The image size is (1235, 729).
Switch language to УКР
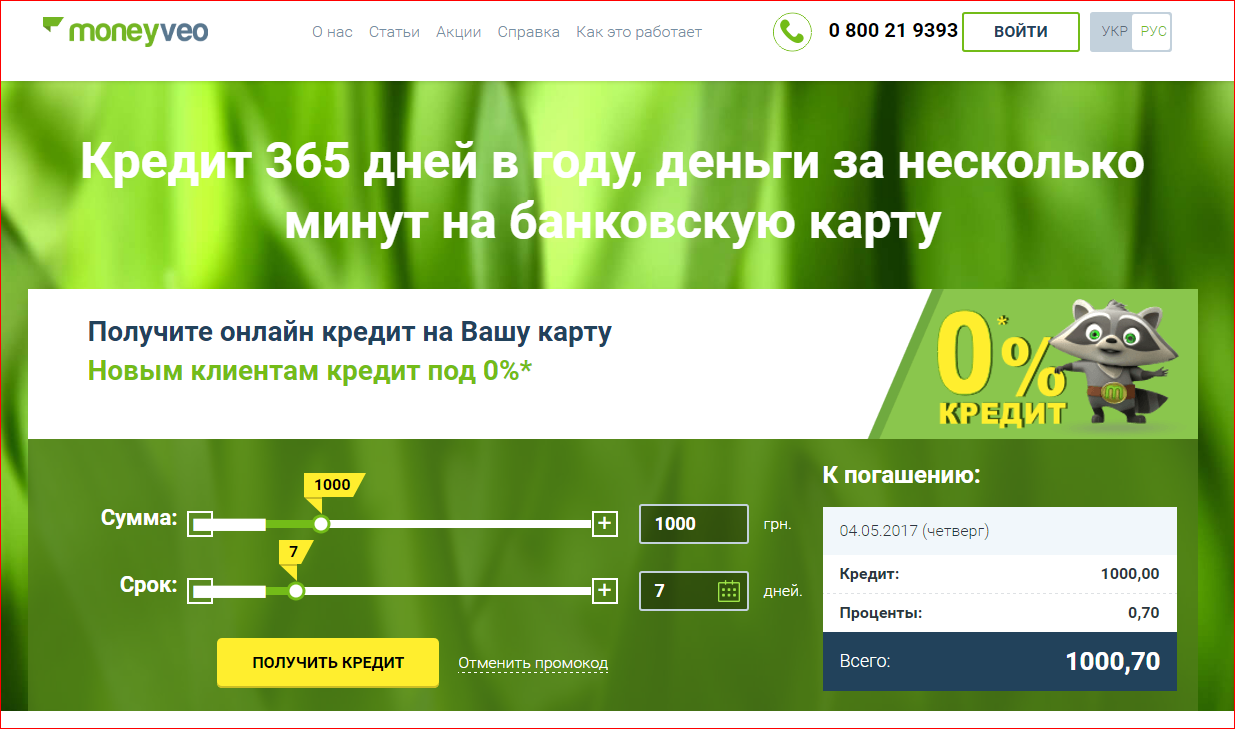click(1113, 32)
